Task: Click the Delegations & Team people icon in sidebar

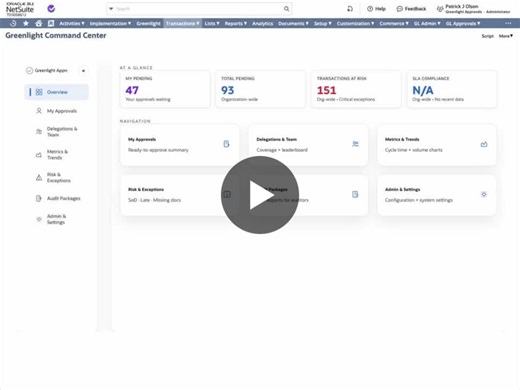Action: (39, 132)
